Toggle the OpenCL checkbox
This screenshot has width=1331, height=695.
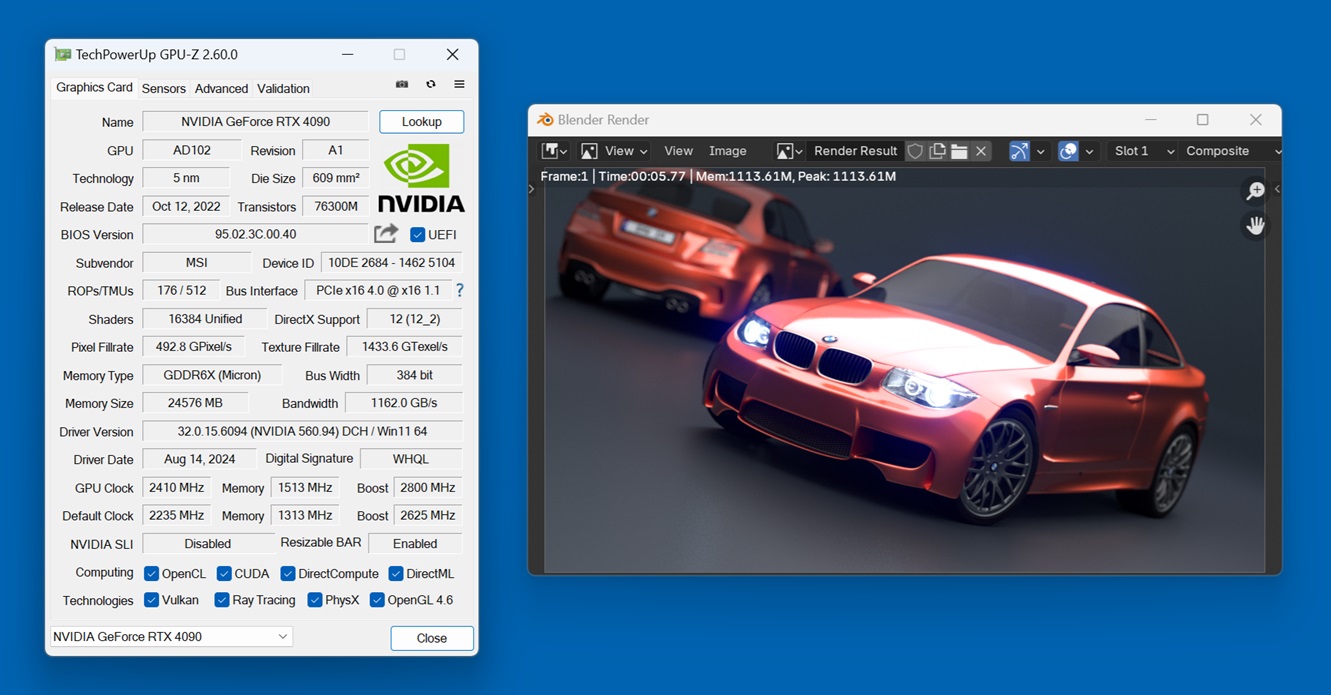[x=151, y=574]
